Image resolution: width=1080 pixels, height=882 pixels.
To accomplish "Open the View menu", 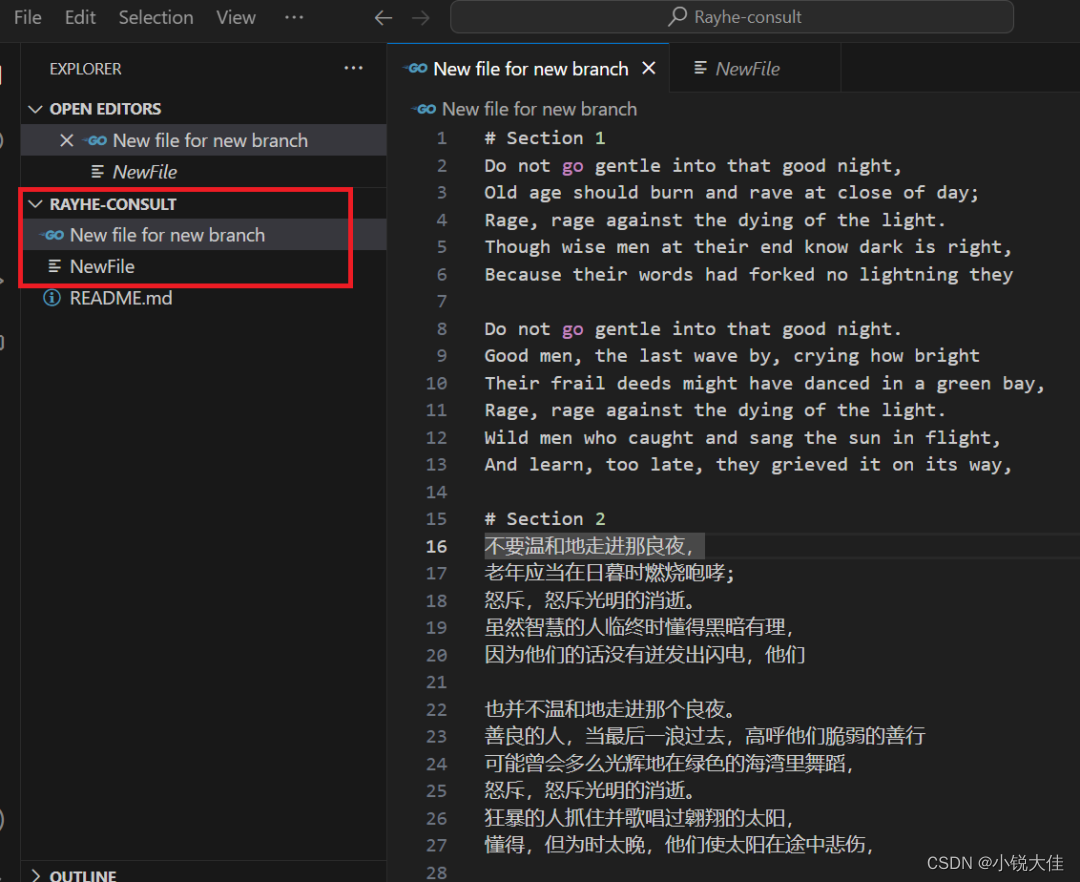I will click(x=236, y=17).
